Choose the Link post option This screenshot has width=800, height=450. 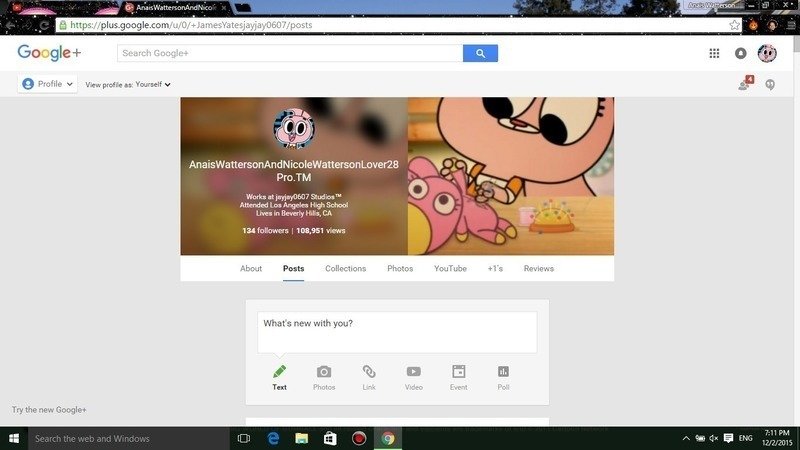click(x=369, y=377)
